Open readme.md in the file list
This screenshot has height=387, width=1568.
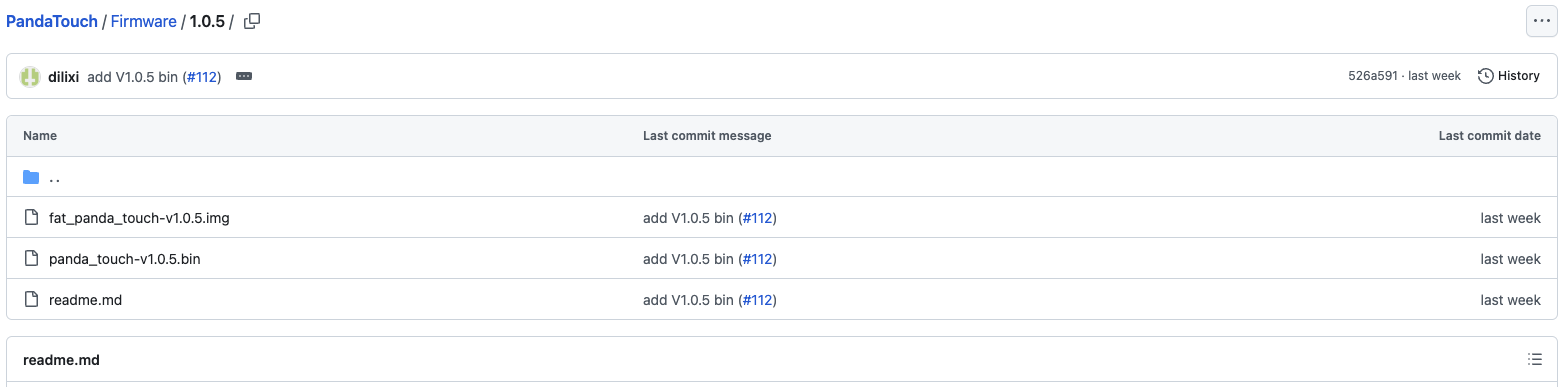(x=85, y=299)
